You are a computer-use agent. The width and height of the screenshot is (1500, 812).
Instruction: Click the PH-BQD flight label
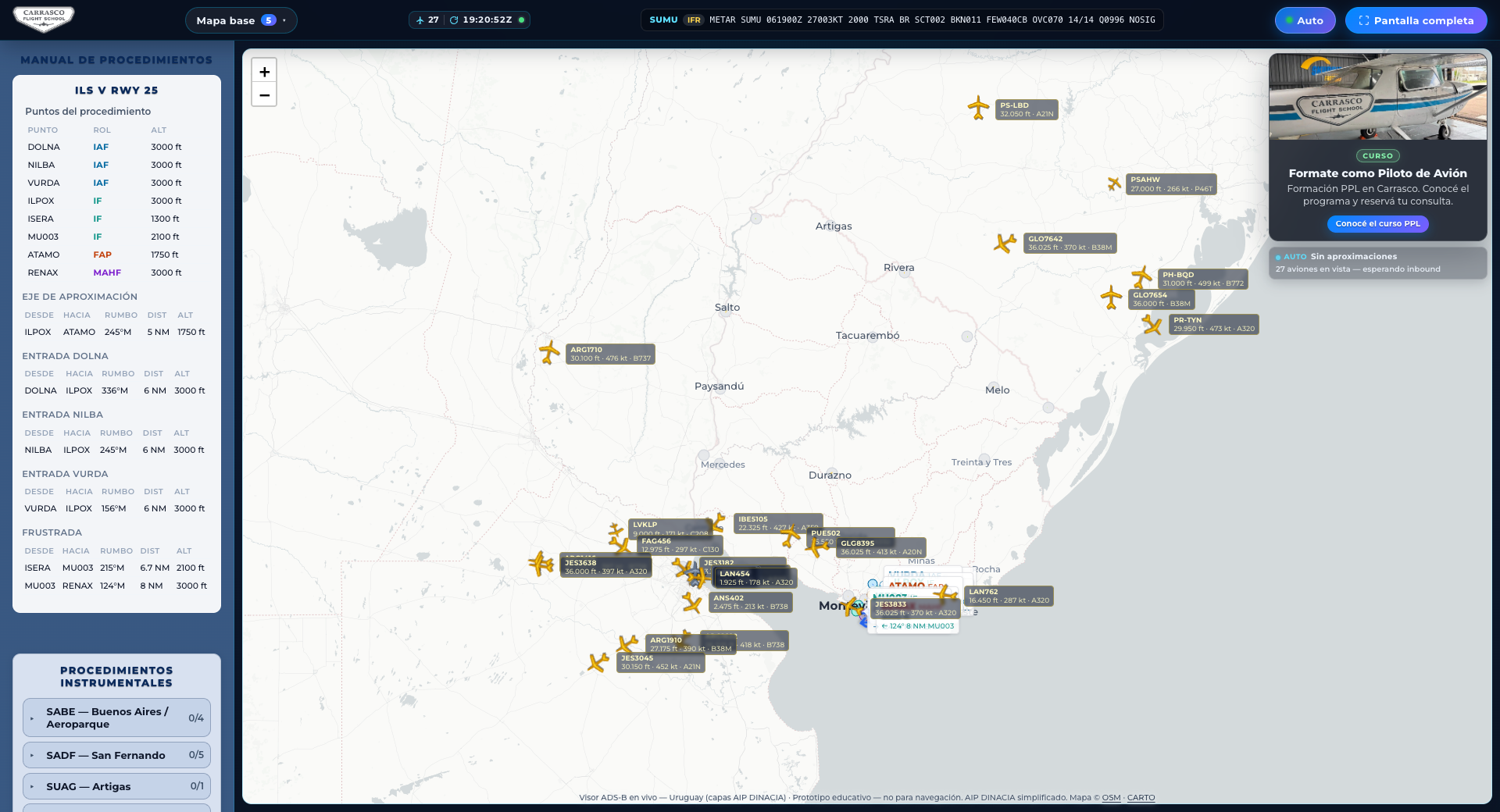click(1203, 279)
